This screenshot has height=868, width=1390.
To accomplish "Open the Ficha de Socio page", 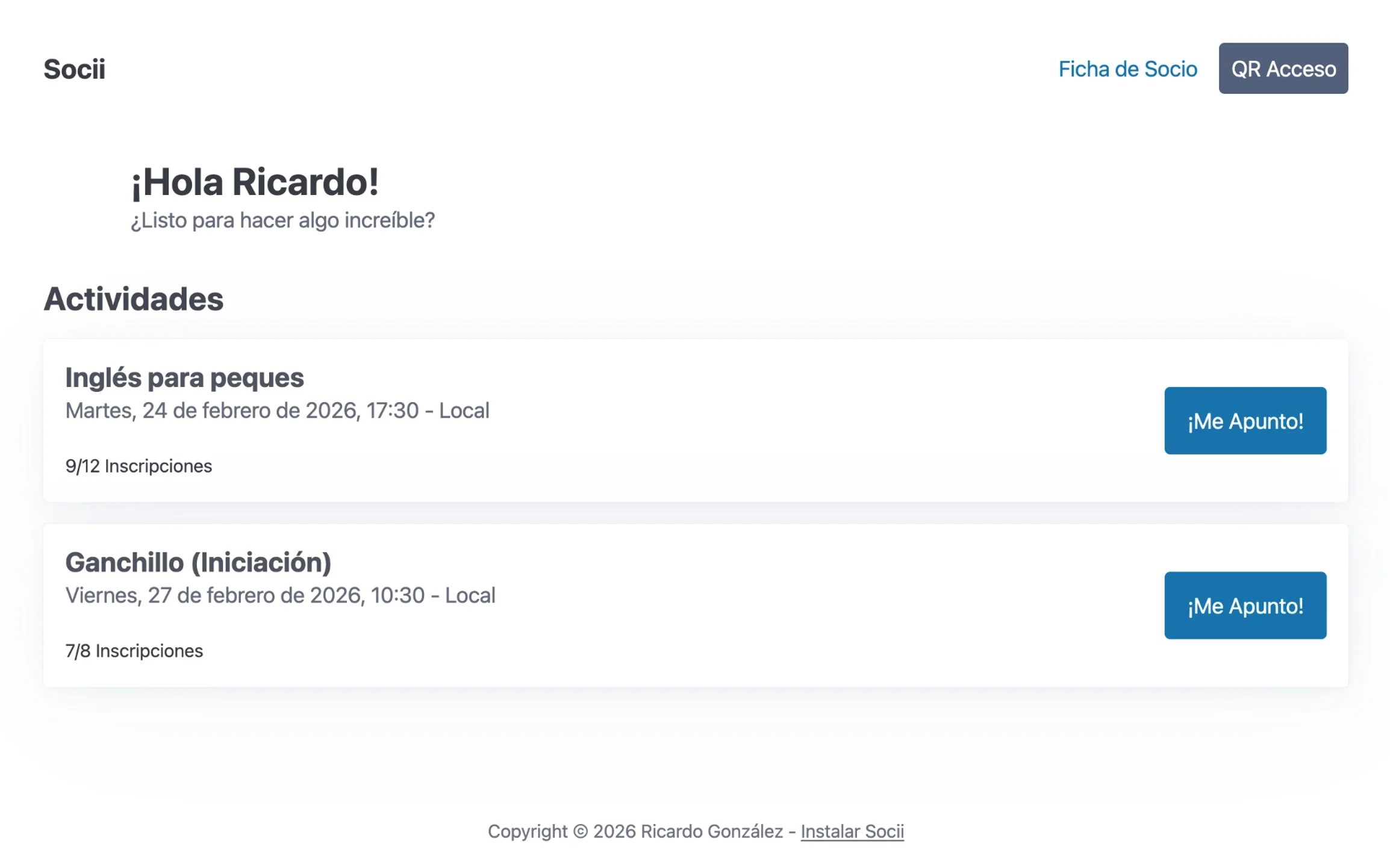I will point(1127,69).
